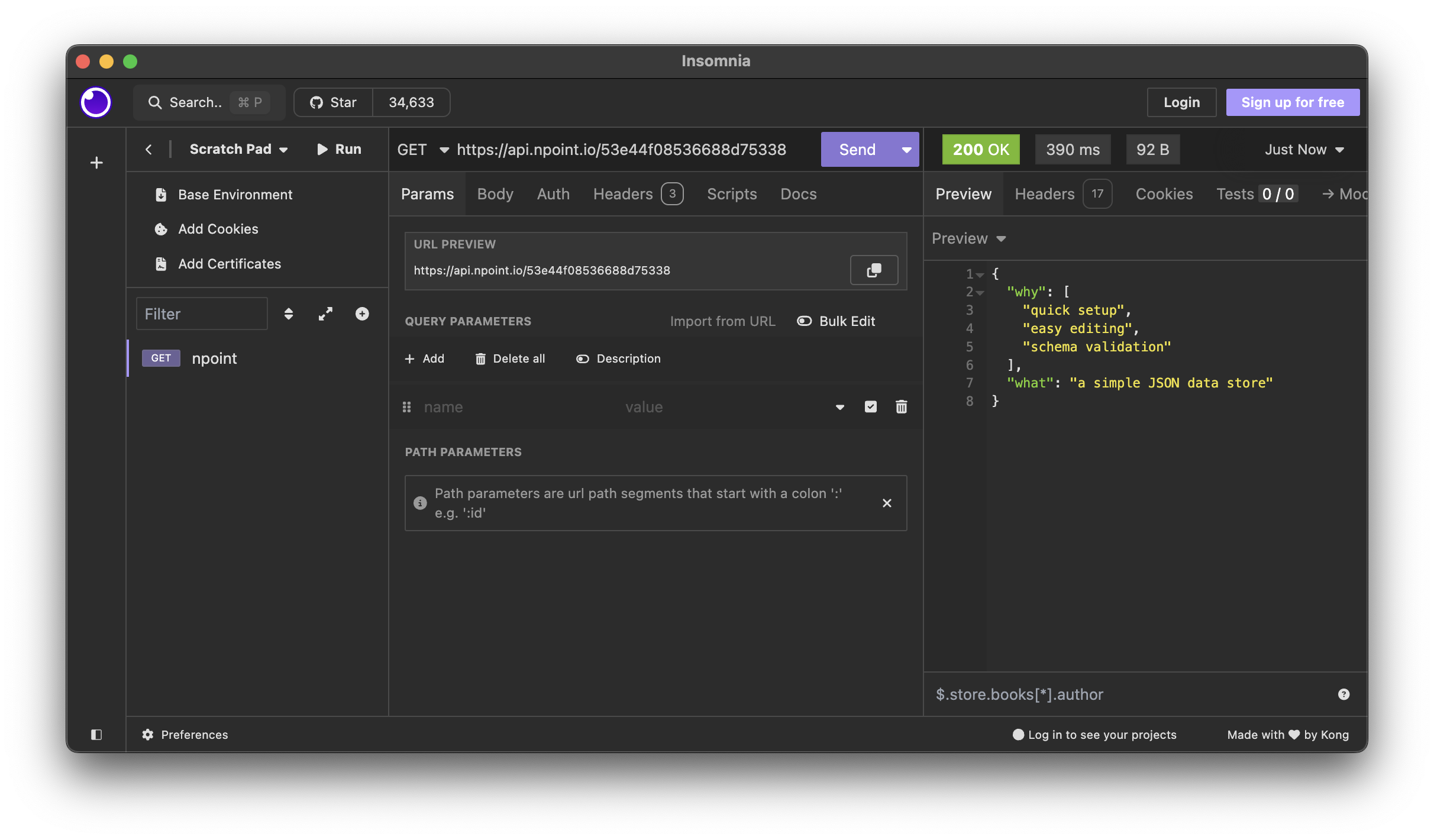Select the response Preview tab

point(963,194)
